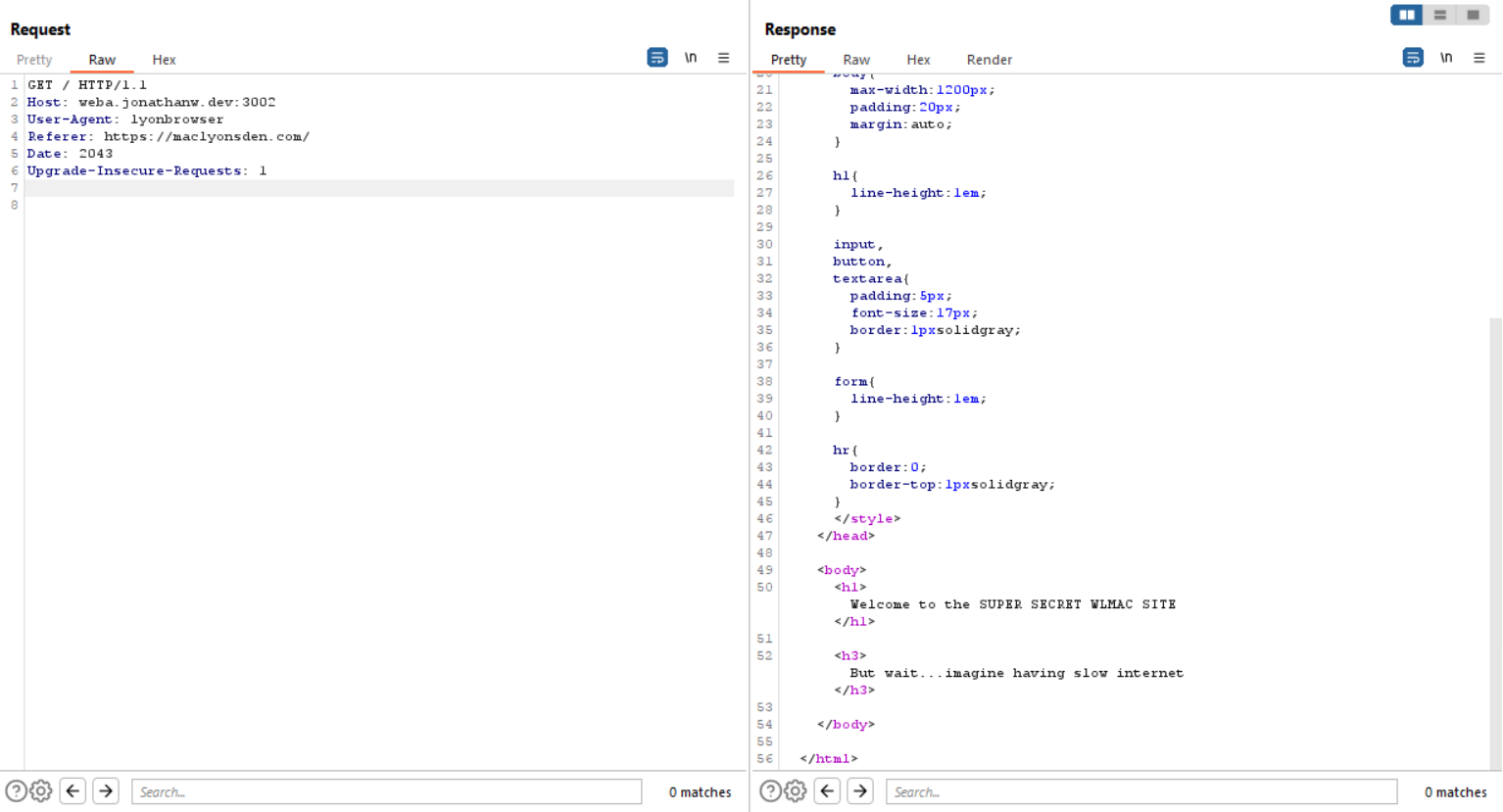This screenshot has width=1503, height=812.
Task: Select combined tabbed layout icon
Action: click(1473, 15)
